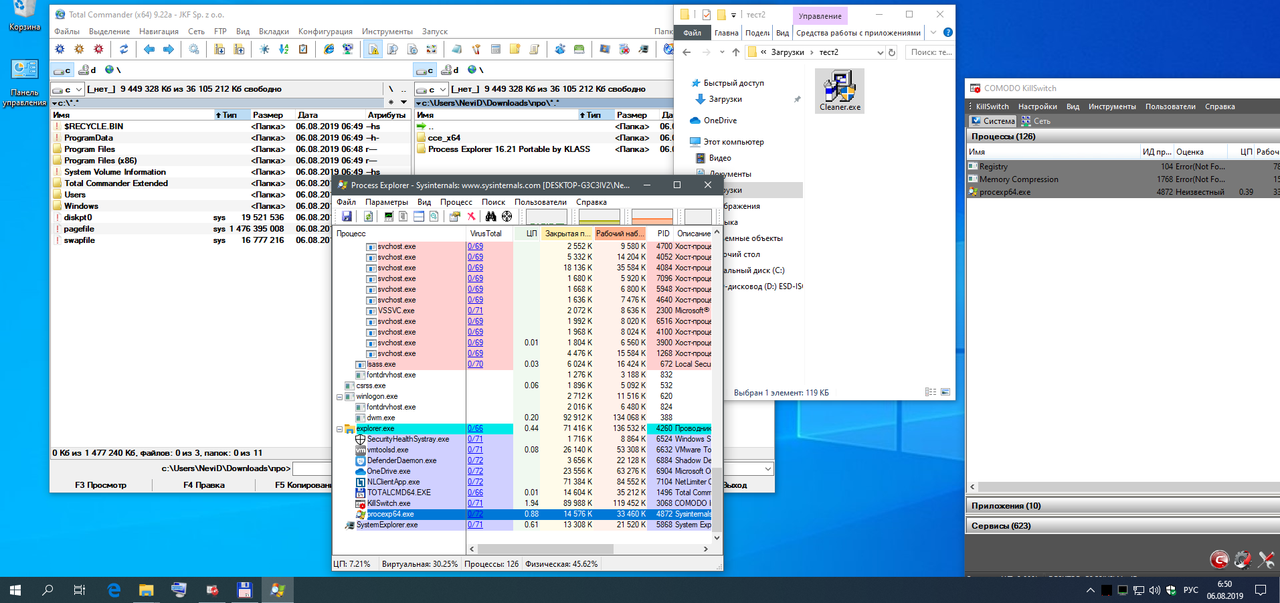
Task: Click the Internet Explorer icon in Total Commander toolbar
Action: [x=329, y=48]
